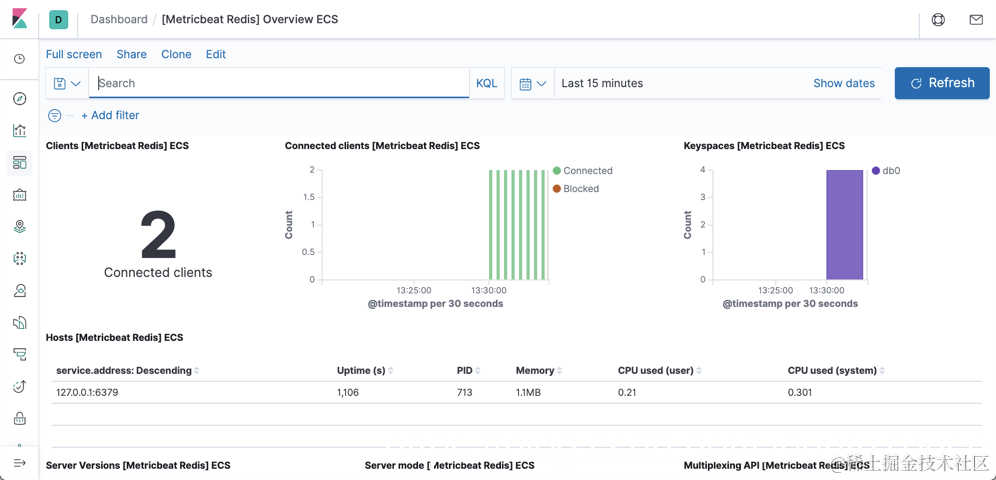Click the Blocked legend color dot
996x480 pixels.
[x=556, y=189]
